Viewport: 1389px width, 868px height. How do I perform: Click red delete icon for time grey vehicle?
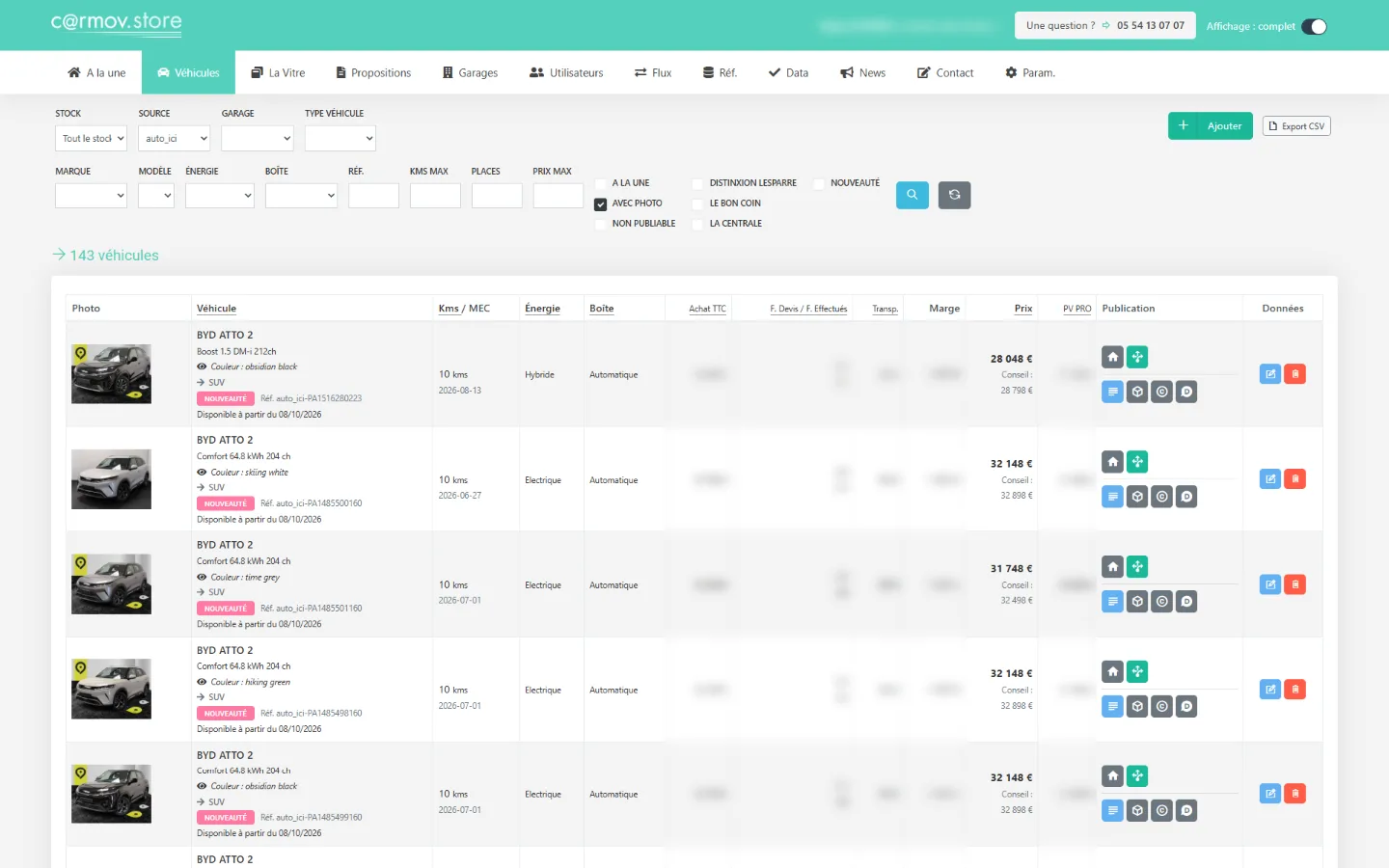[1295, 584]
